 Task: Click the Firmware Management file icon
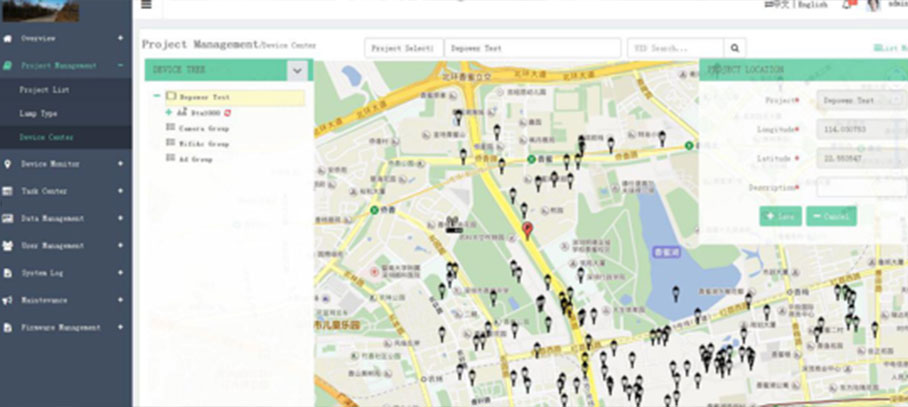click(8, 327)
